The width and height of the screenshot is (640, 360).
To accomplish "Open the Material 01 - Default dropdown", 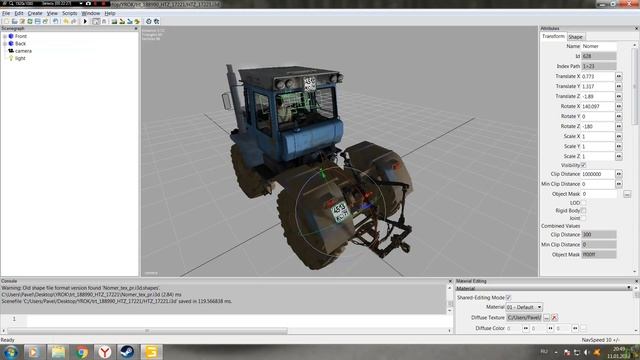I will (524, 307).
